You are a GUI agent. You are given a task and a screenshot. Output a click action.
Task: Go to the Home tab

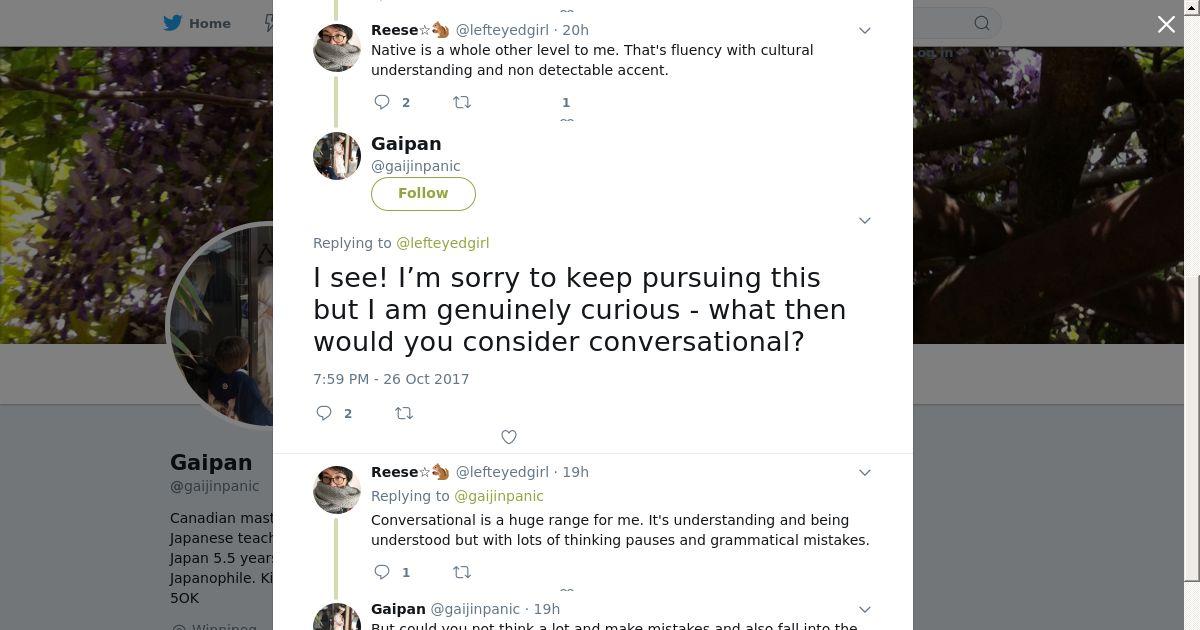[198, 23]
